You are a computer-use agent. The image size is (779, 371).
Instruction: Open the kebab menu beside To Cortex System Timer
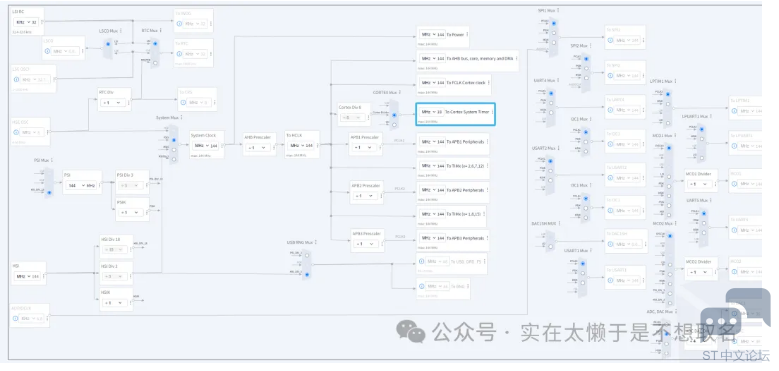pos(492,112)
